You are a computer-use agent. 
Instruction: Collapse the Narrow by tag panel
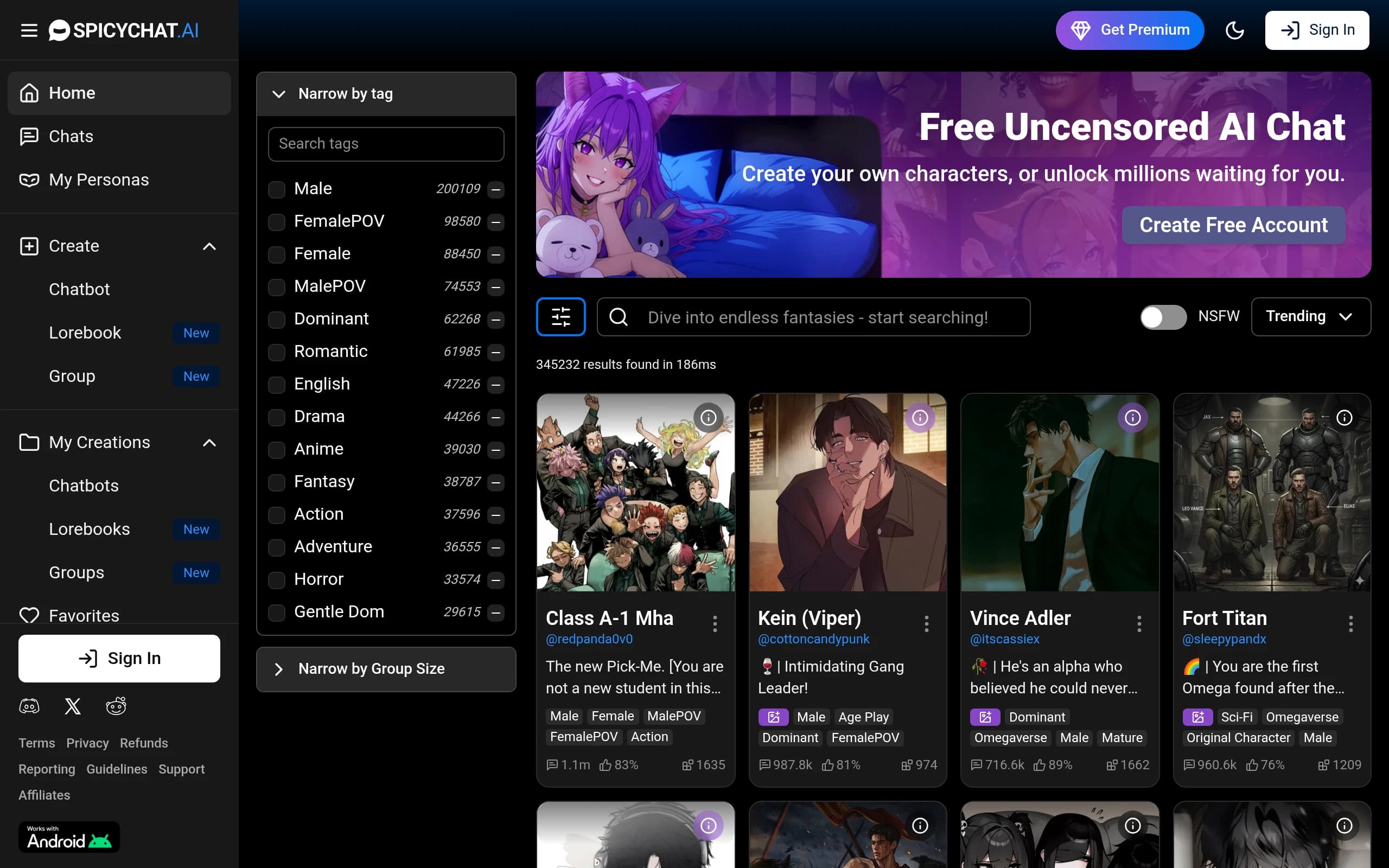[x=386, y=94]
